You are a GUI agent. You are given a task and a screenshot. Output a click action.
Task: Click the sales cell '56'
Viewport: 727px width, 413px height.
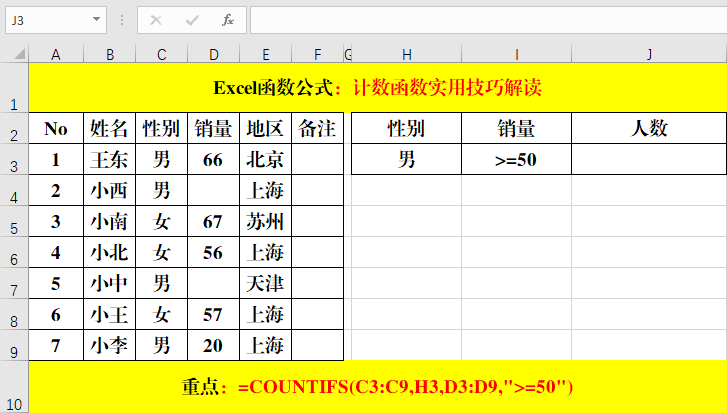point(213,252)
